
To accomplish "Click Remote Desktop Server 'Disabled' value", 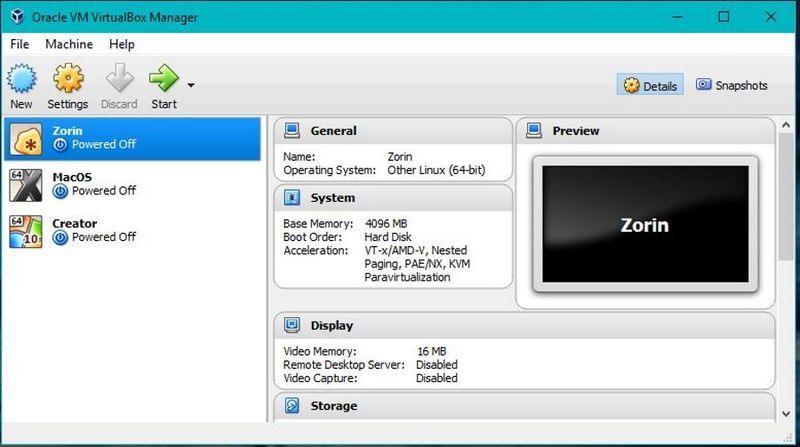I will [x=437, y=364].
